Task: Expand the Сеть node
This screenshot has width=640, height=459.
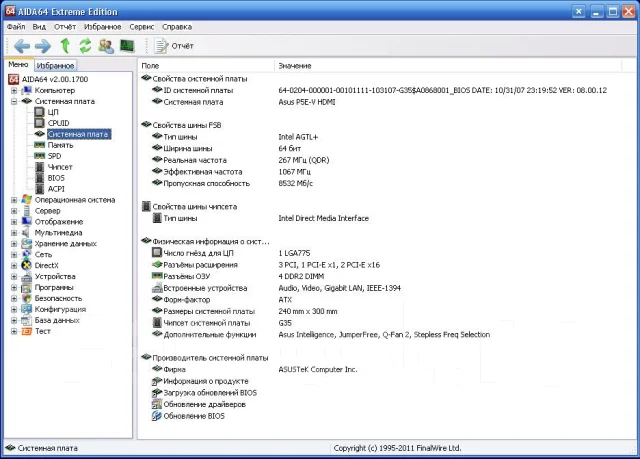Action: (x=14, y=255)
